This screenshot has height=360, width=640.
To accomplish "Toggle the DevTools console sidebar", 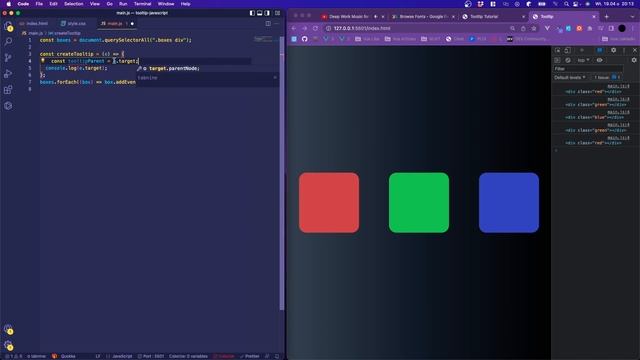I will (x=557, y=60).
